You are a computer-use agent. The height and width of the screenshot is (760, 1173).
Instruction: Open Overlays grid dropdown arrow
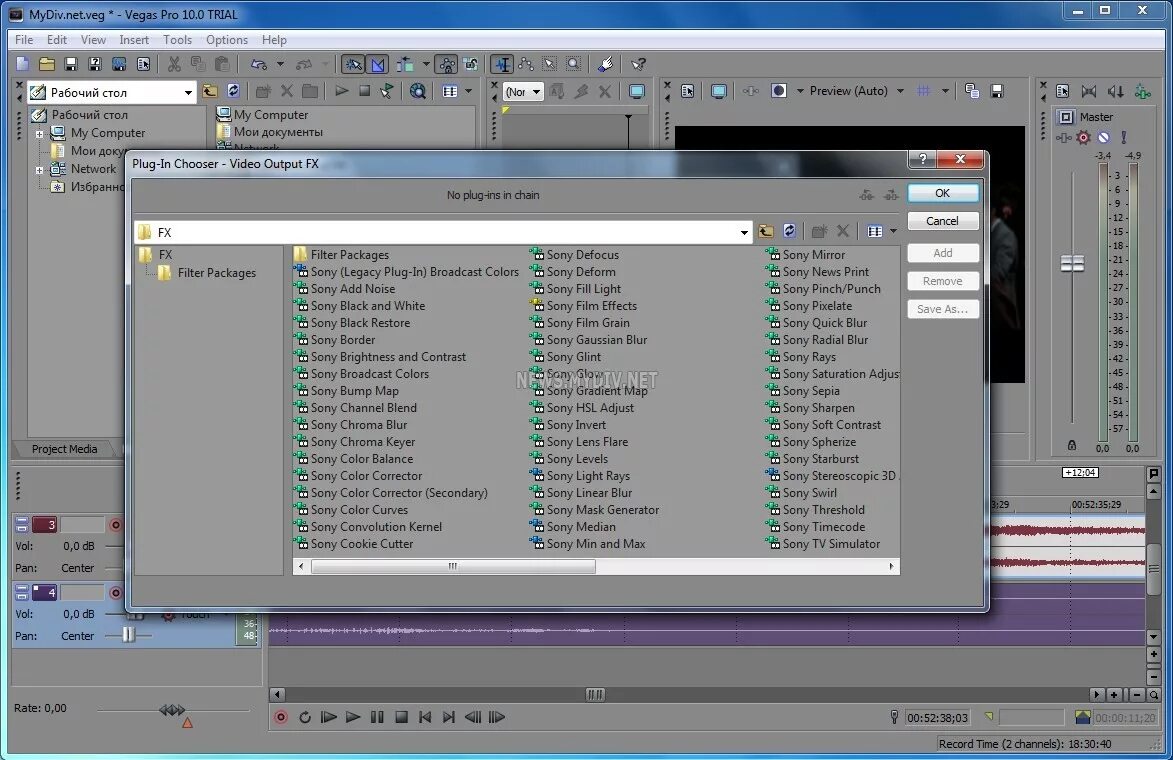pyautogui.click(x=945, y=91)
